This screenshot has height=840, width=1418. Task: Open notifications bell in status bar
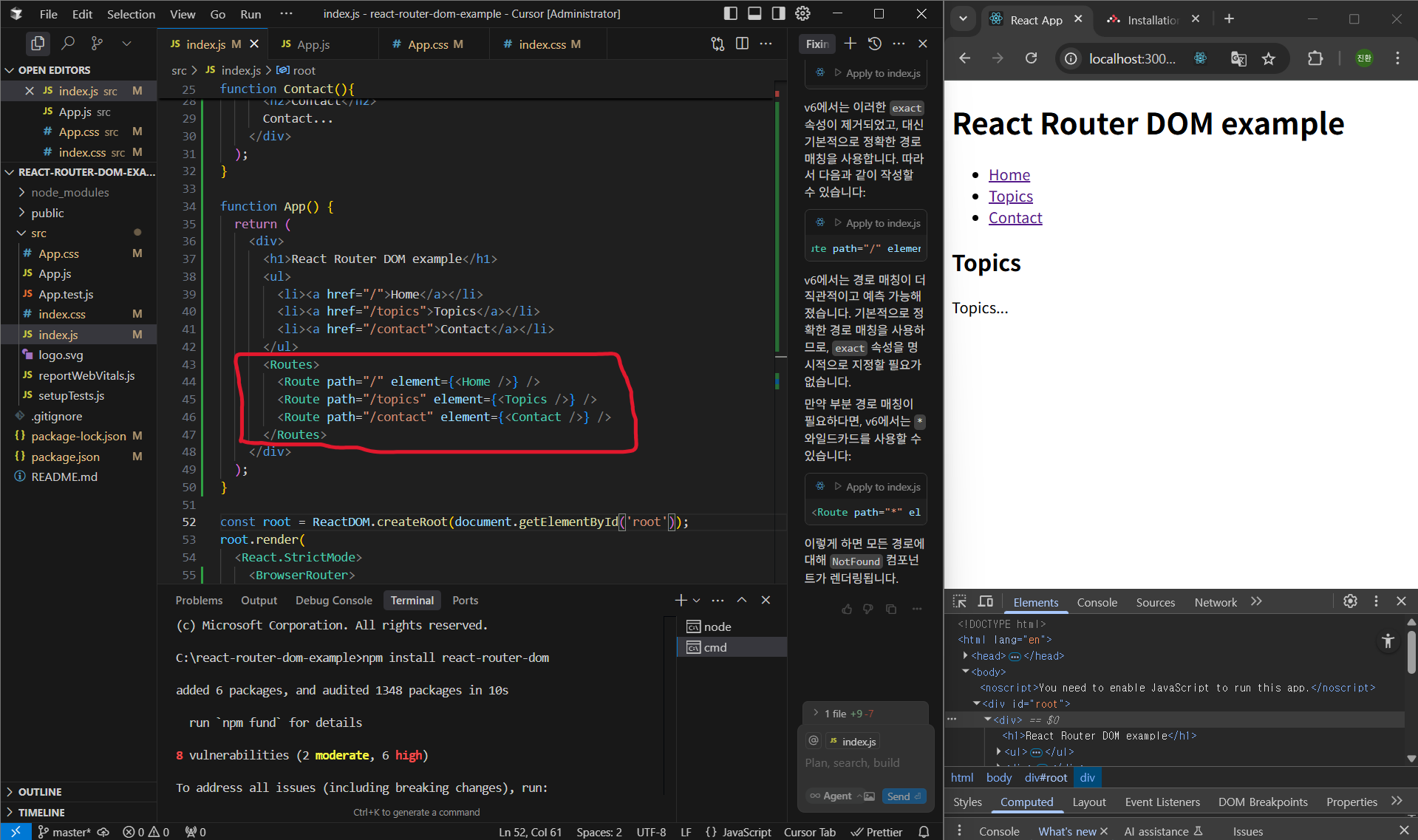(x=924, y=832)
